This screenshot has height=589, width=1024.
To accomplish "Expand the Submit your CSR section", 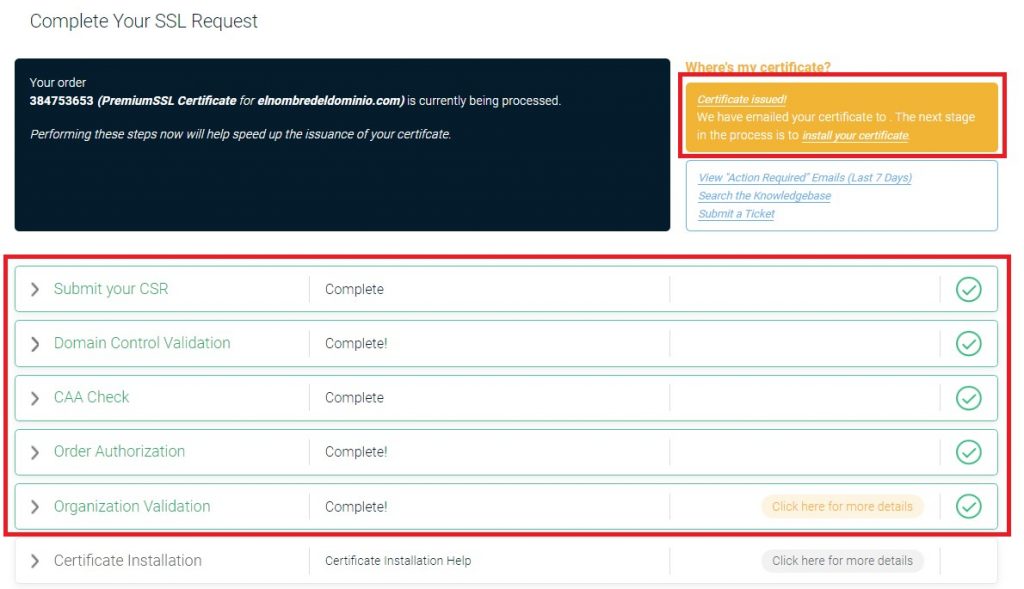I will (35, 289).
